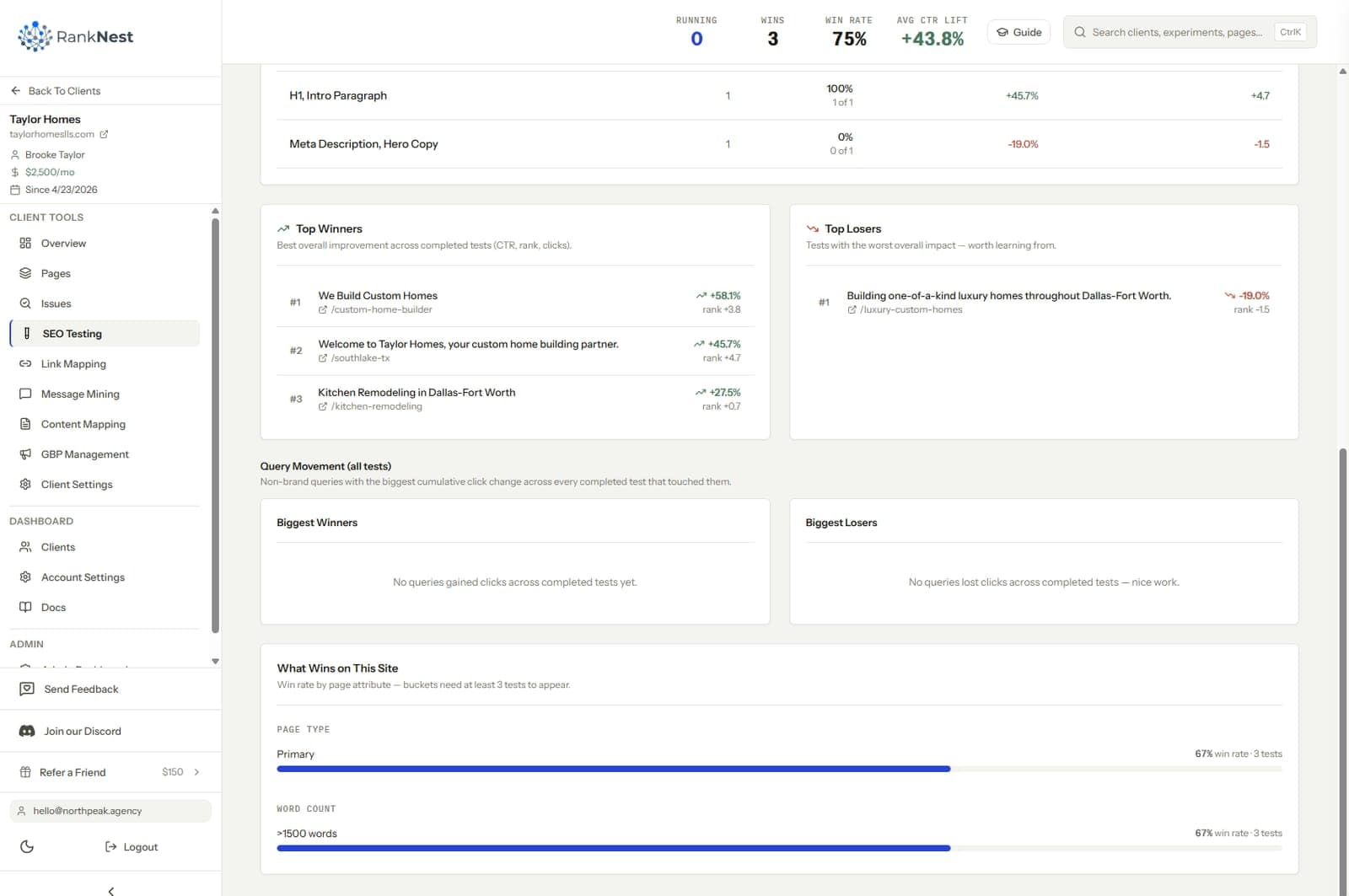Click the RankNest logo
The height and width of the screenshot is (896, 1349).
(x=75, y=36)
